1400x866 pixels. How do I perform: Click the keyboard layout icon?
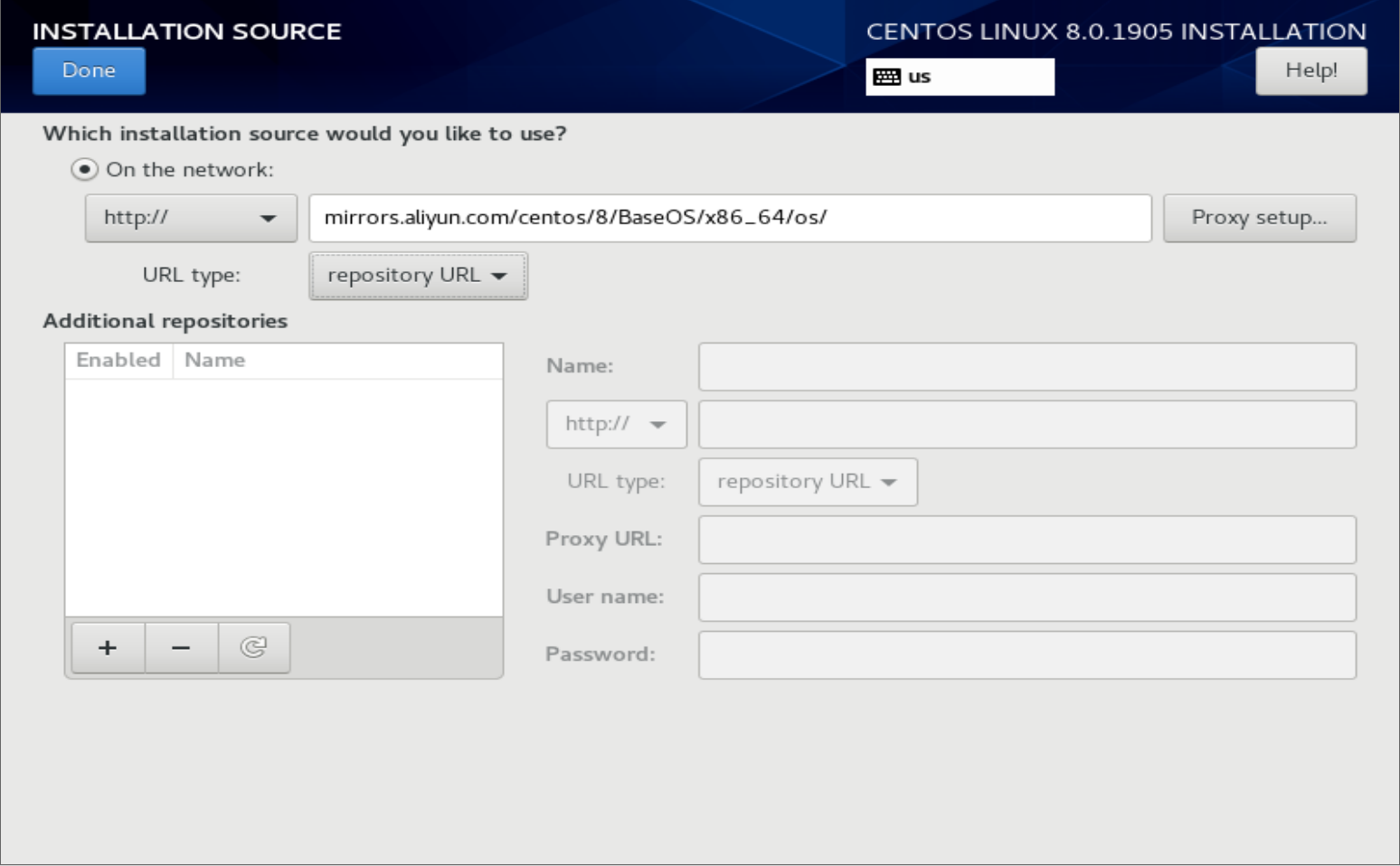click(x=886, y=77)
